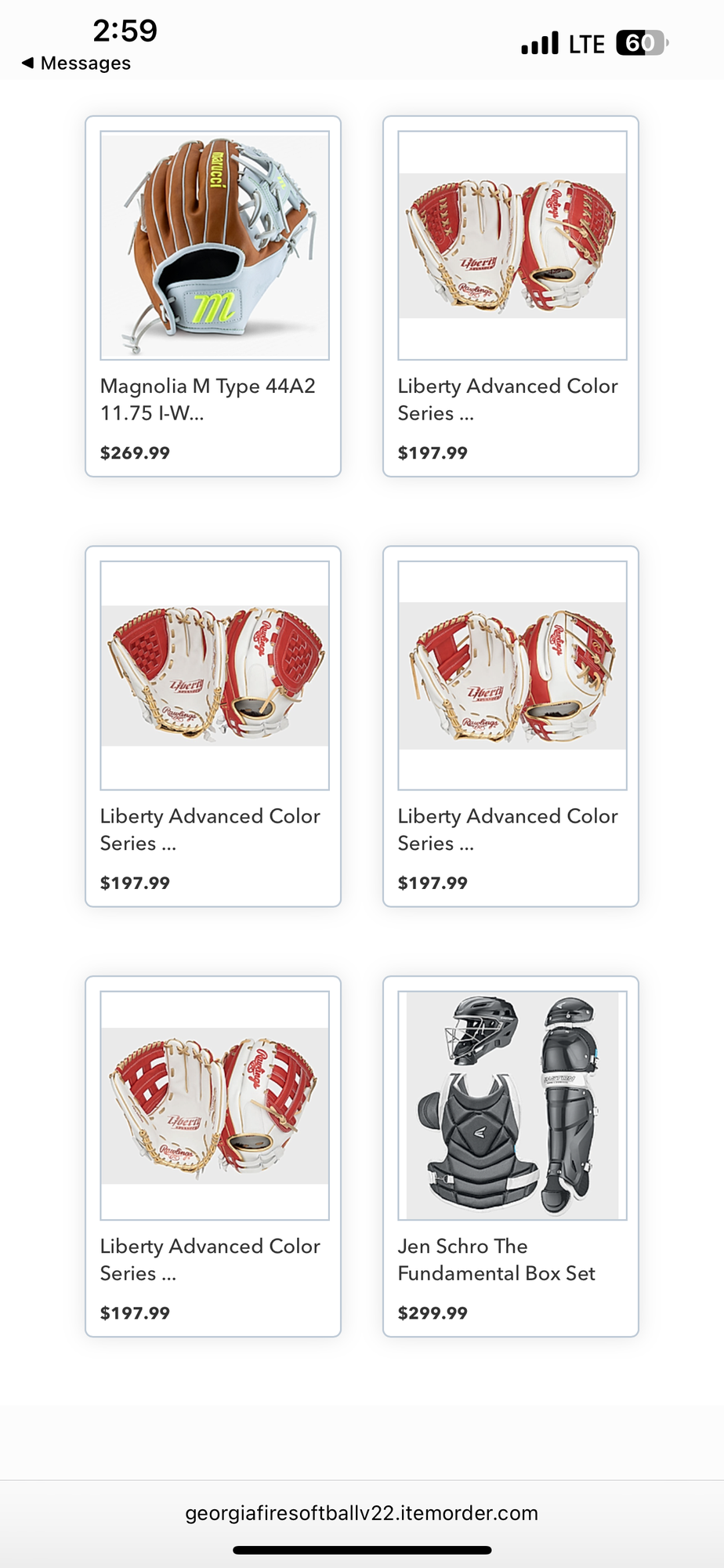The width and height of the screenshot is (724, 1568).
Task: Tap the battery indicator icon
Action: tap(643, 43)
